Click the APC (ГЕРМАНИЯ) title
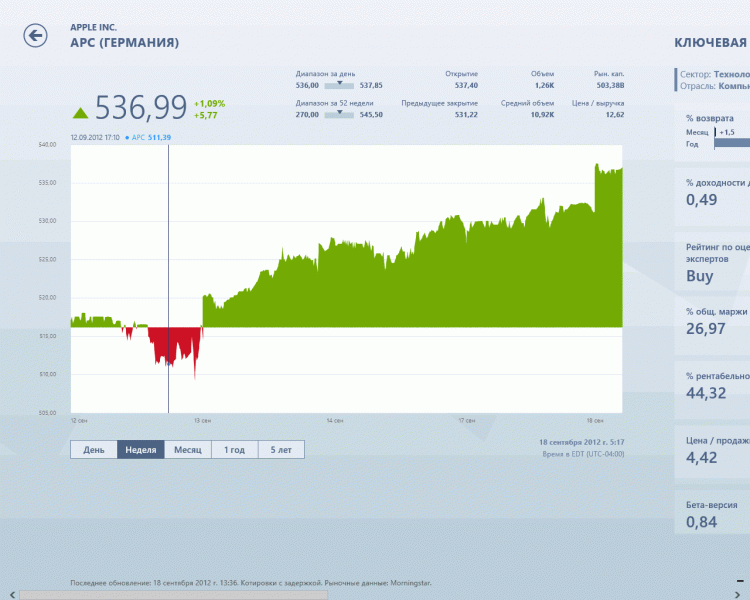Viewport: 750px width, 600px height. click(x=124, y=43)
